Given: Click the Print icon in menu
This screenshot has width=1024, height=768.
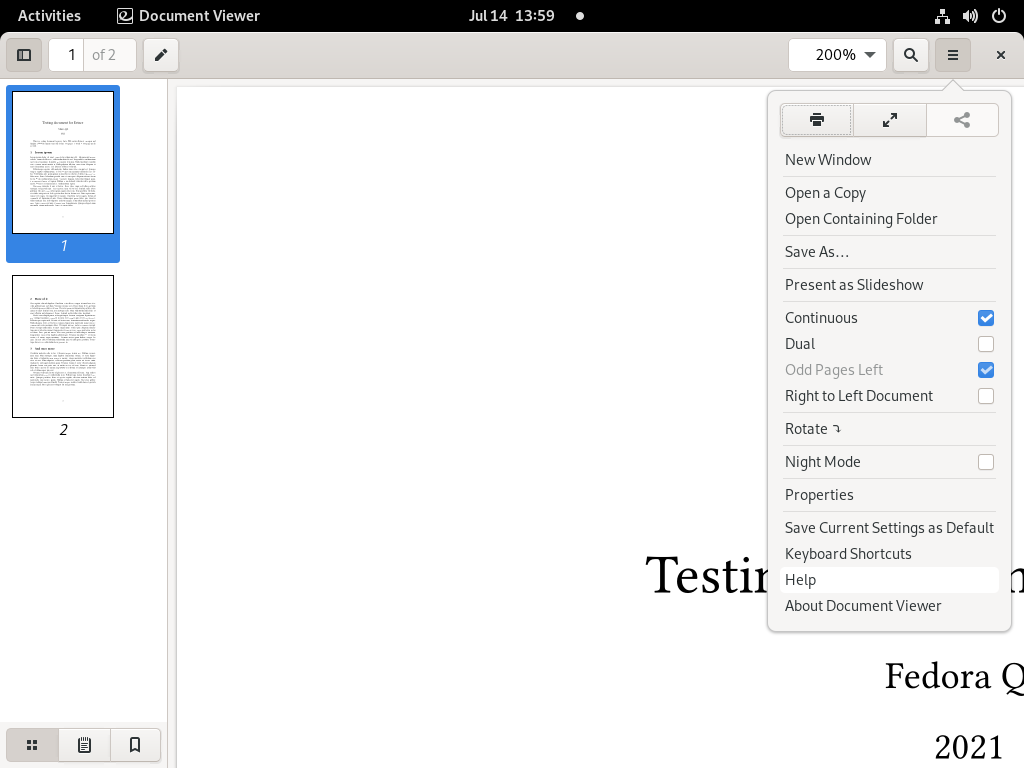Looking at the screenshot, I should pos(816,120).
